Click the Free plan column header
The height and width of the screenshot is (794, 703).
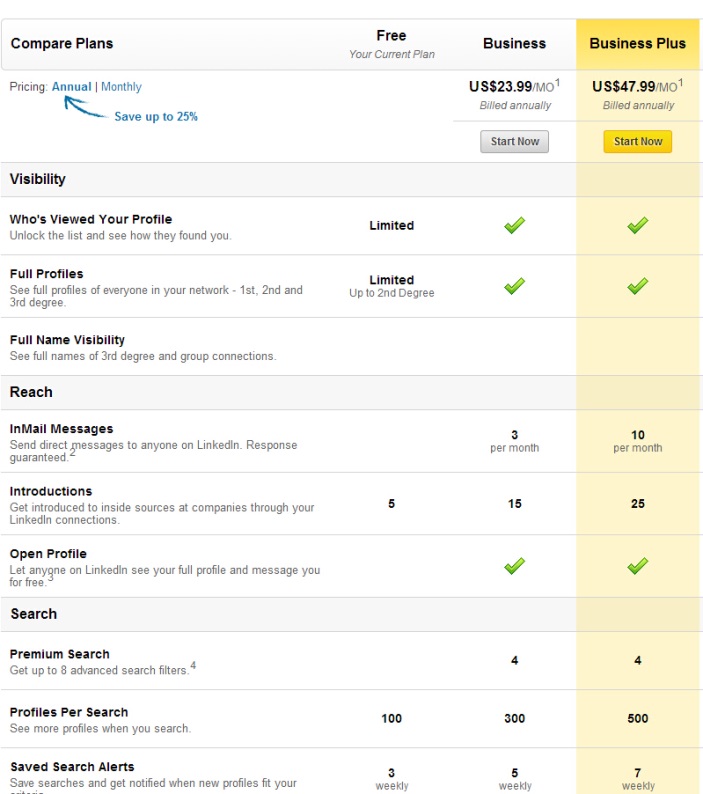391,36
